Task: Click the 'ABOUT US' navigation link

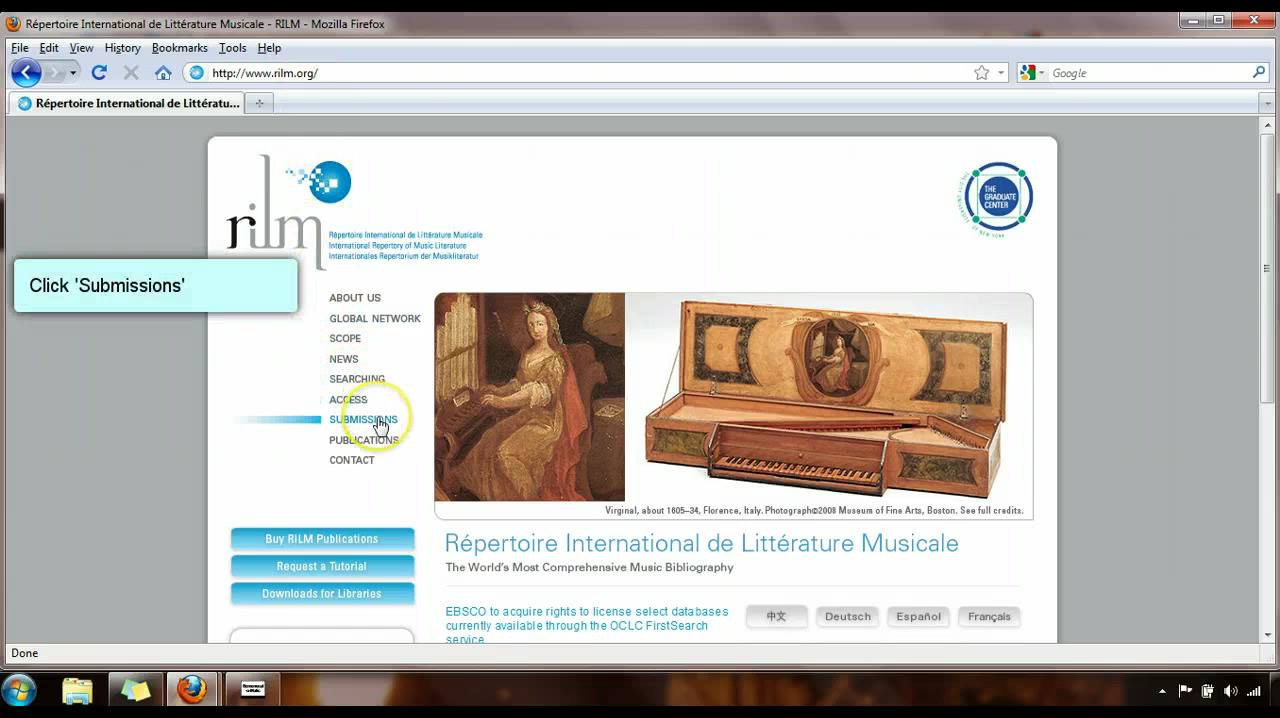Action: pyautogui.click(x=355, y=298)
